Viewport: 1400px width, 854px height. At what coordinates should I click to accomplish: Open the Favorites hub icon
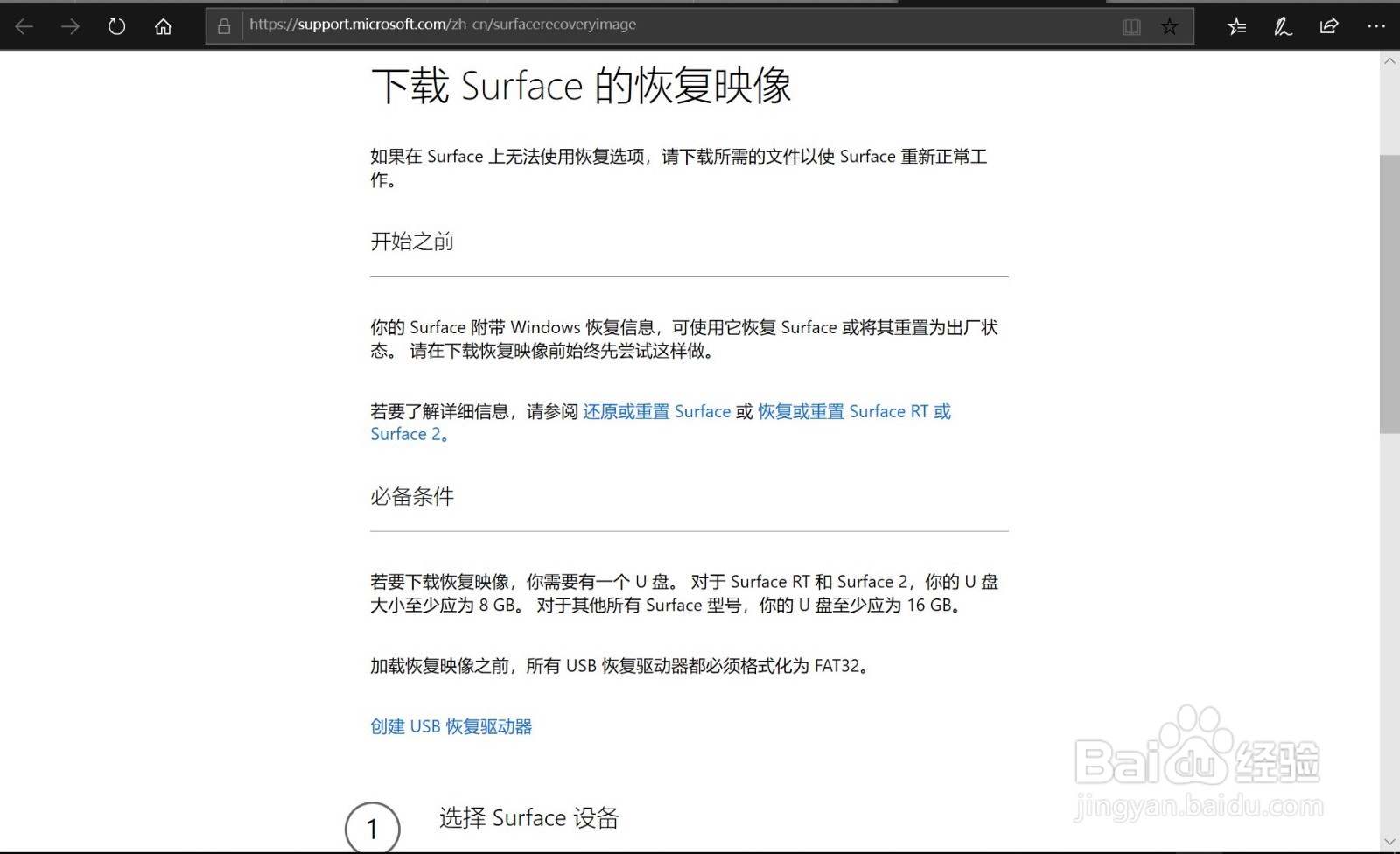click(1237, 26)
